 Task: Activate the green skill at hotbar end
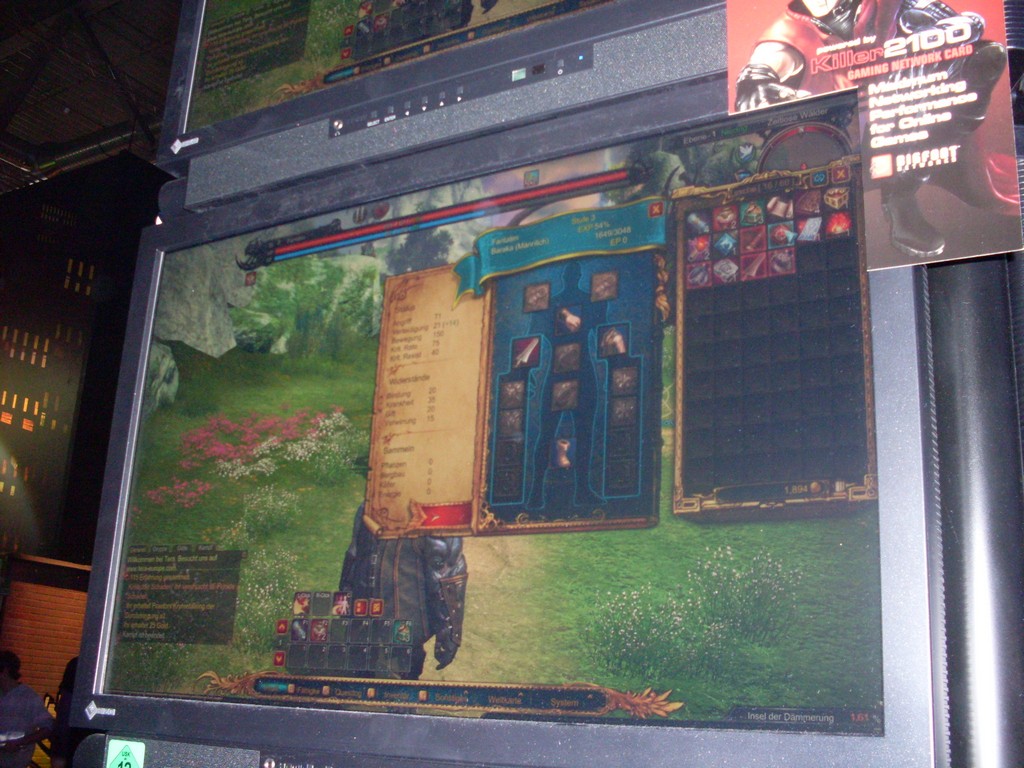click(x=401, y=632)
